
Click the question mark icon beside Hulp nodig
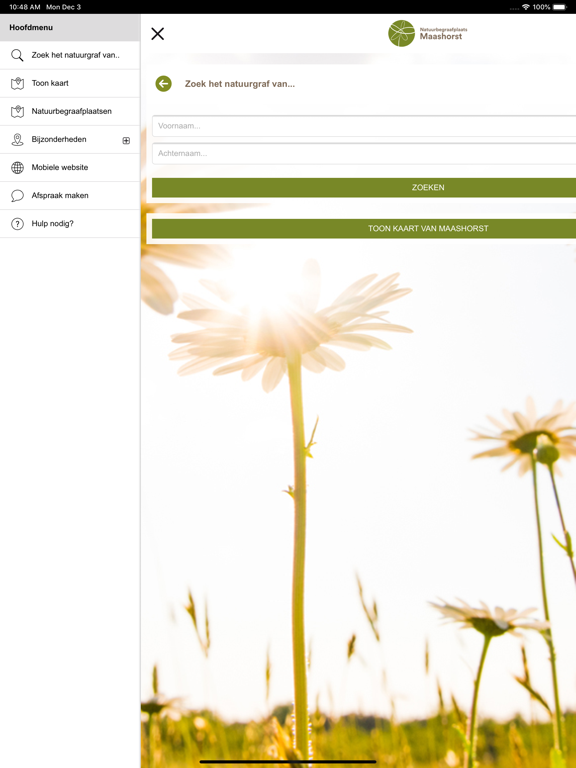pyautogui.click(x=17, y=224)
